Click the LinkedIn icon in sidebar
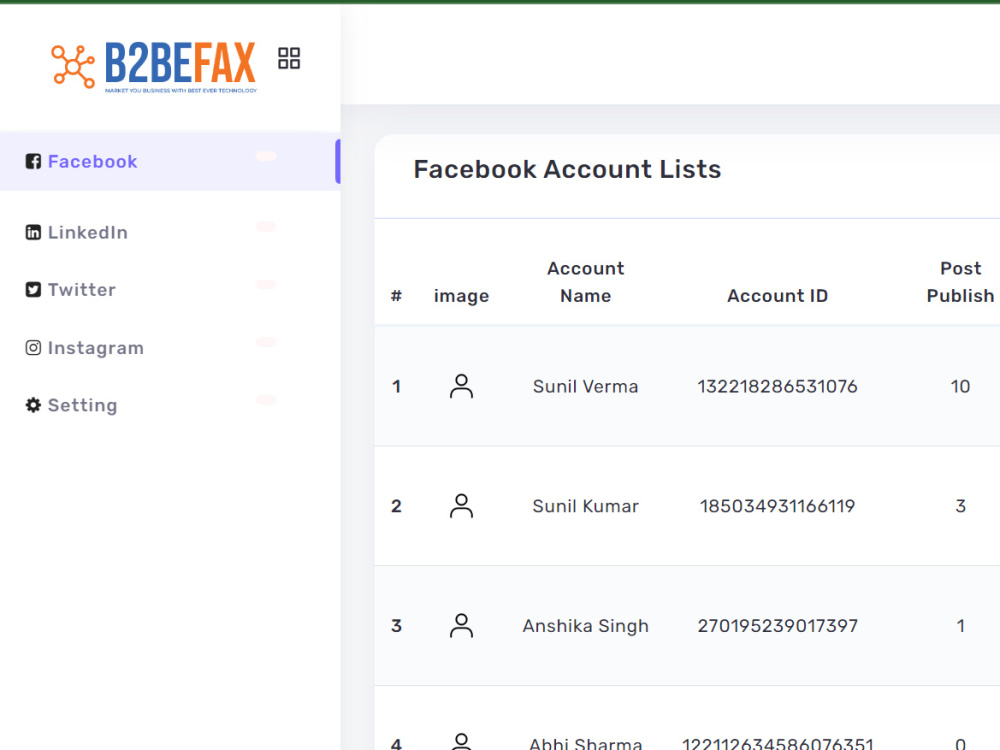 coord(33,232)
